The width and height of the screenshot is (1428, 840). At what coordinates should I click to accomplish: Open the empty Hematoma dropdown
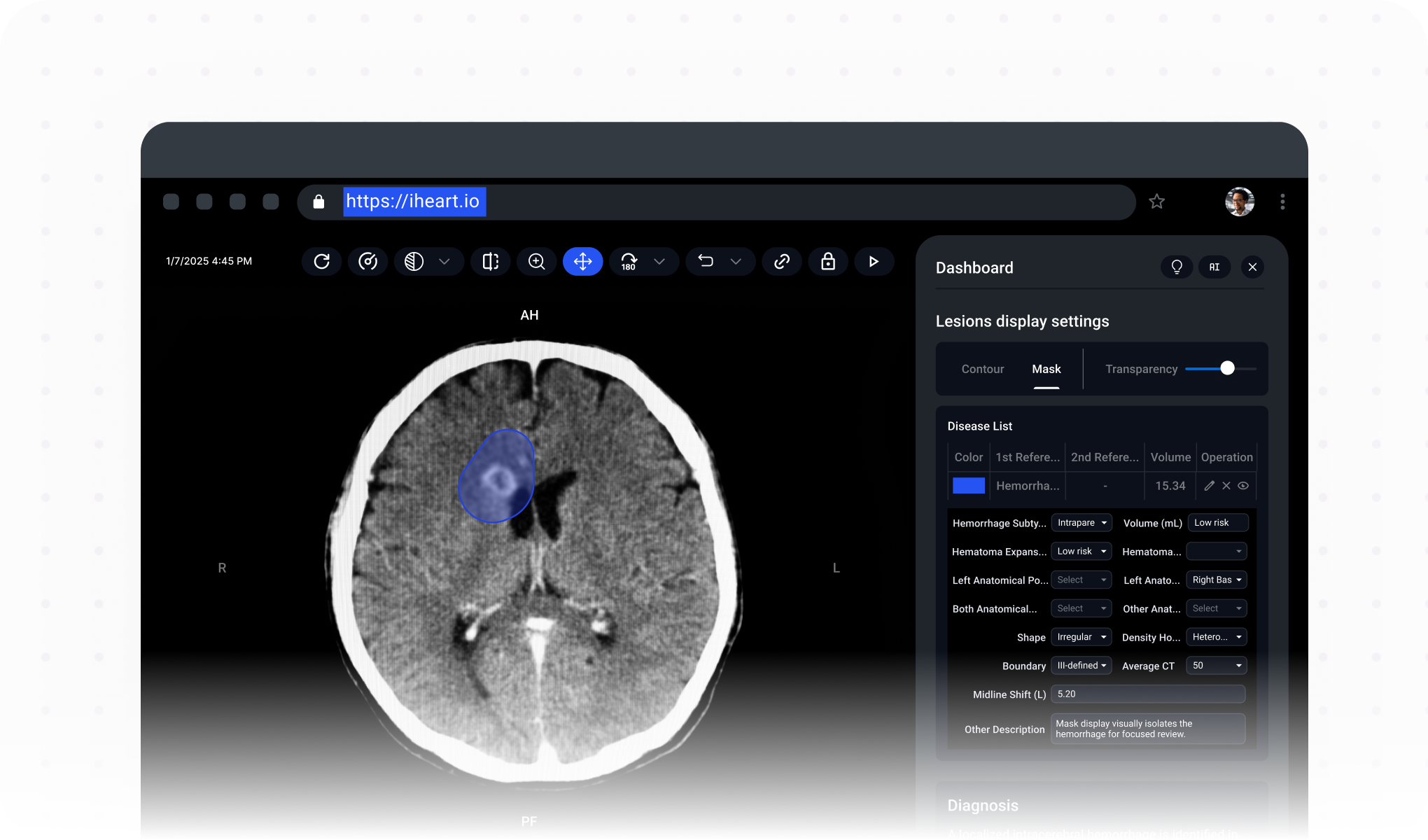pyautogui.click(x=1217, y=552)
